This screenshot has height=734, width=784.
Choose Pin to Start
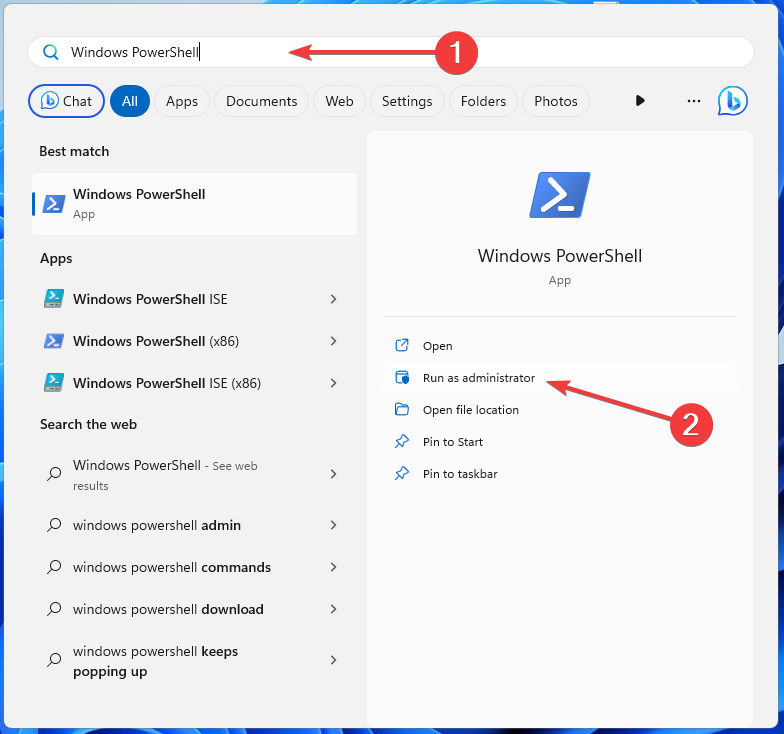tap(560, 442)
